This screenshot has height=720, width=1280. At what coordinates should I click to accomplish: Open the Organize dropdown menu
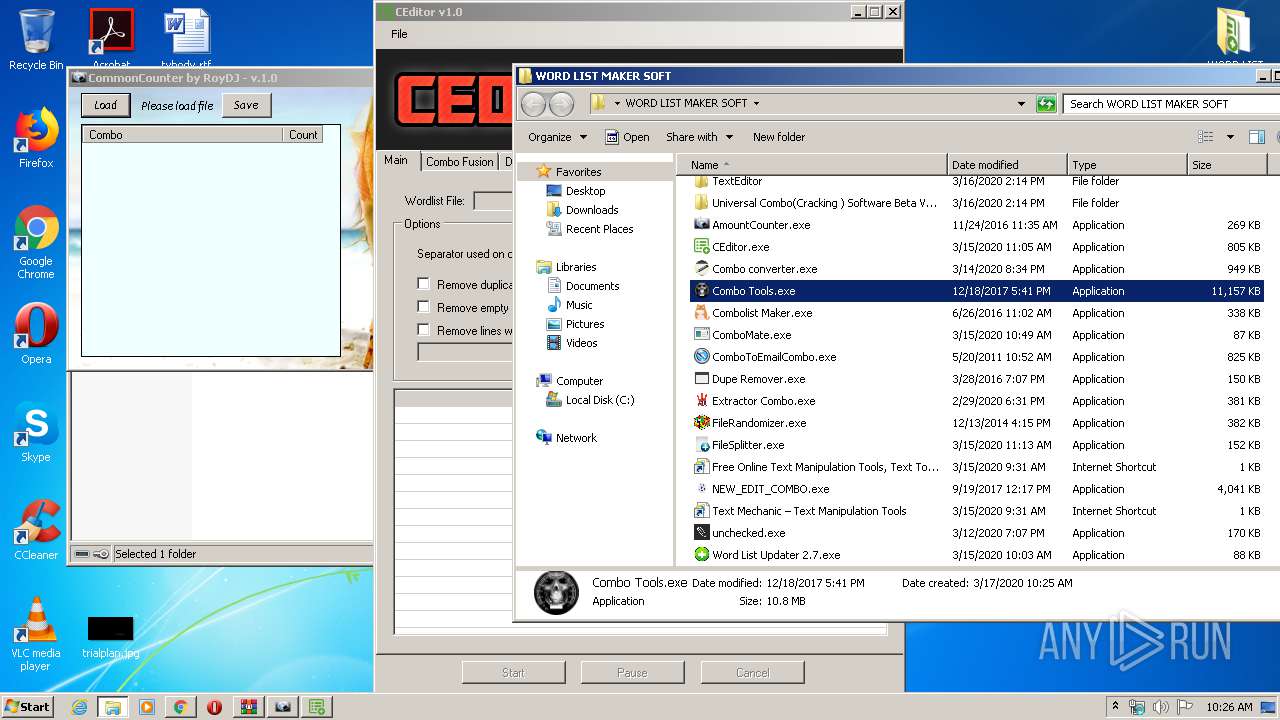[557, 137]
